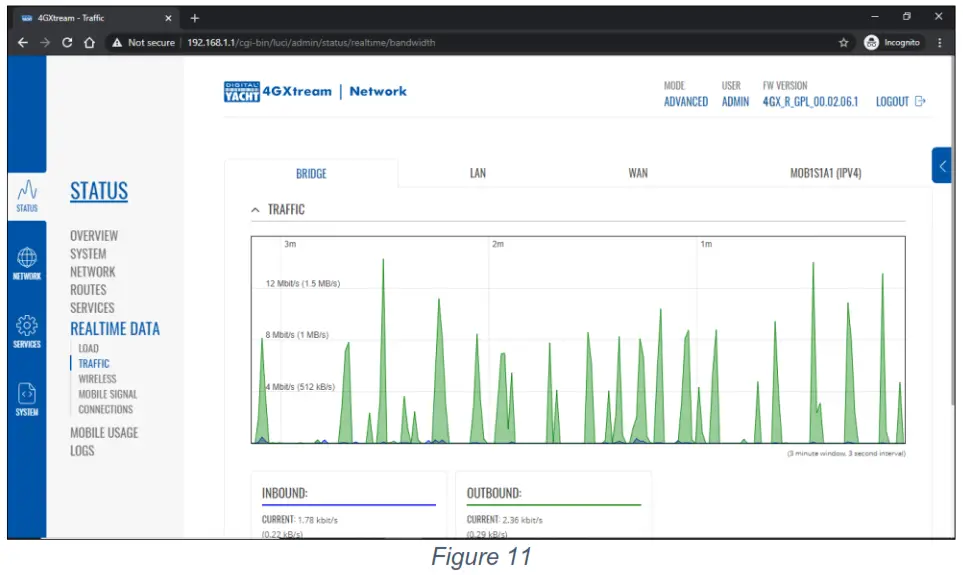Image resolution: width=963 pixels, height=575 pixels.
Task: Select the MOB1S1A1 (IPV4) tab
Action: (x=825, y=173)
